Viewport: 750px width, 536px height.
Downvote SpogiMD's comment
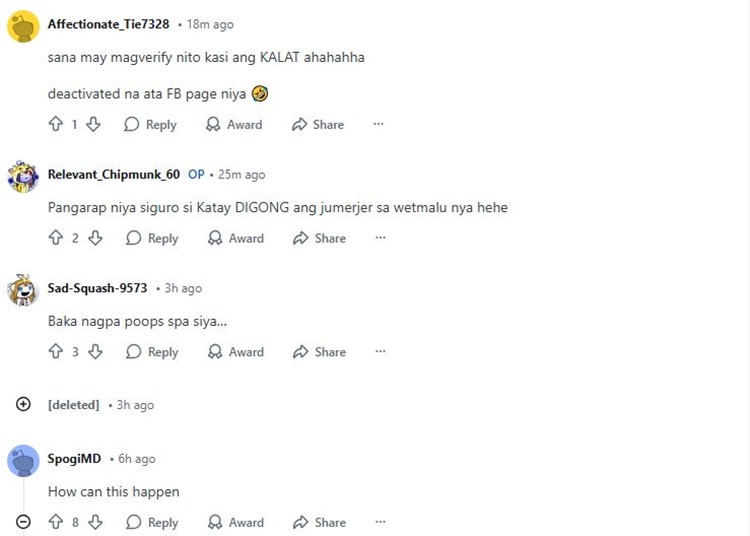click(95, 522)
